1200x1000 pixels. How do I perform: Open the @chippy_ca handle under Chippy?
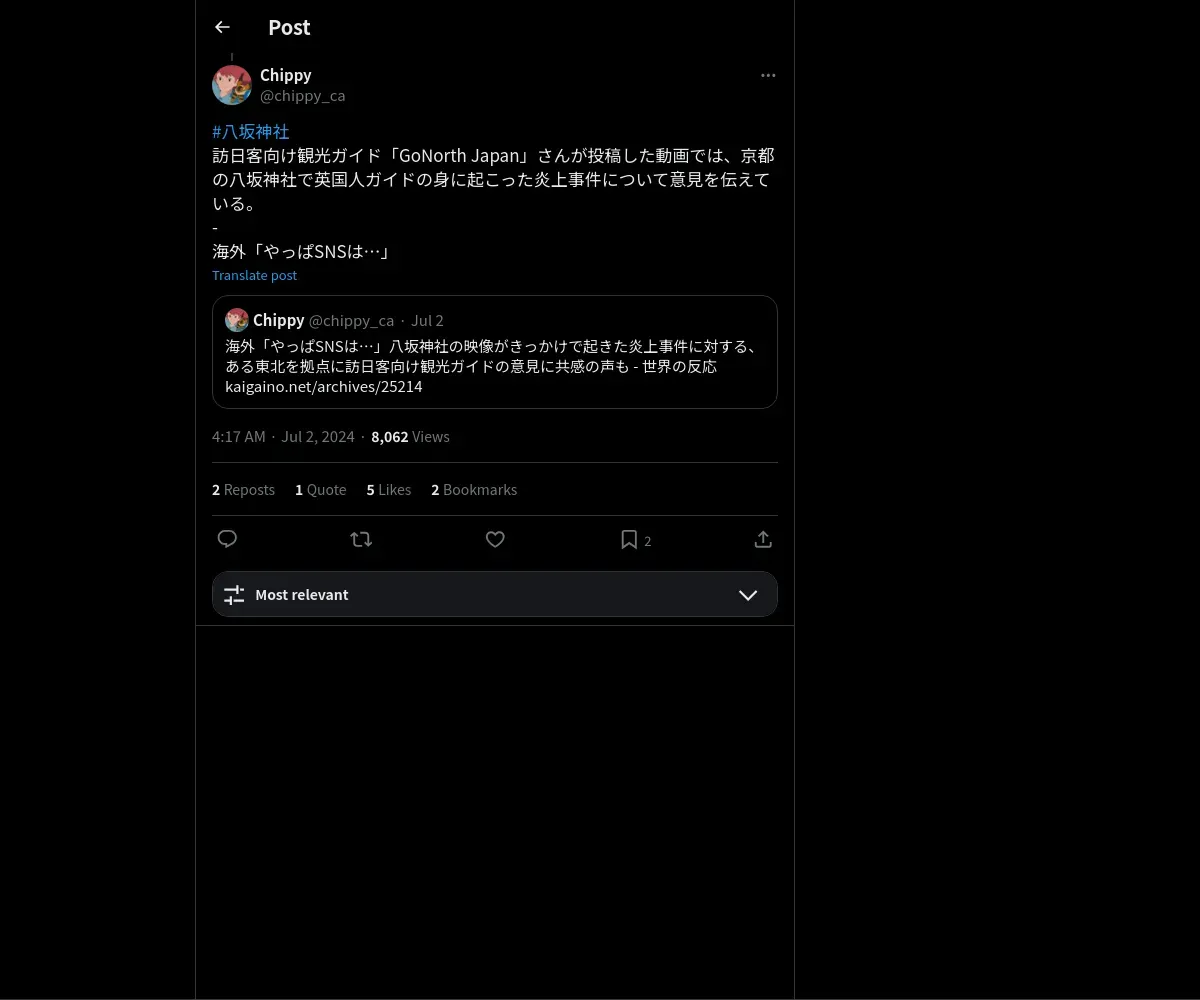[x=302, y=95]
